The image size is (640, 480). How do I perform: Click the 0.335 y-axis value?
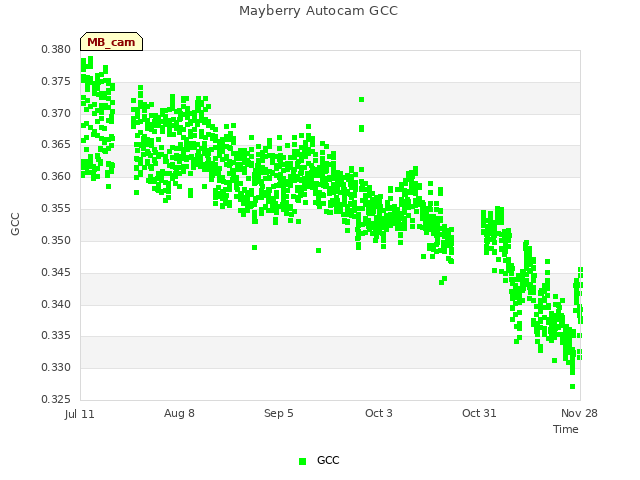56,336
